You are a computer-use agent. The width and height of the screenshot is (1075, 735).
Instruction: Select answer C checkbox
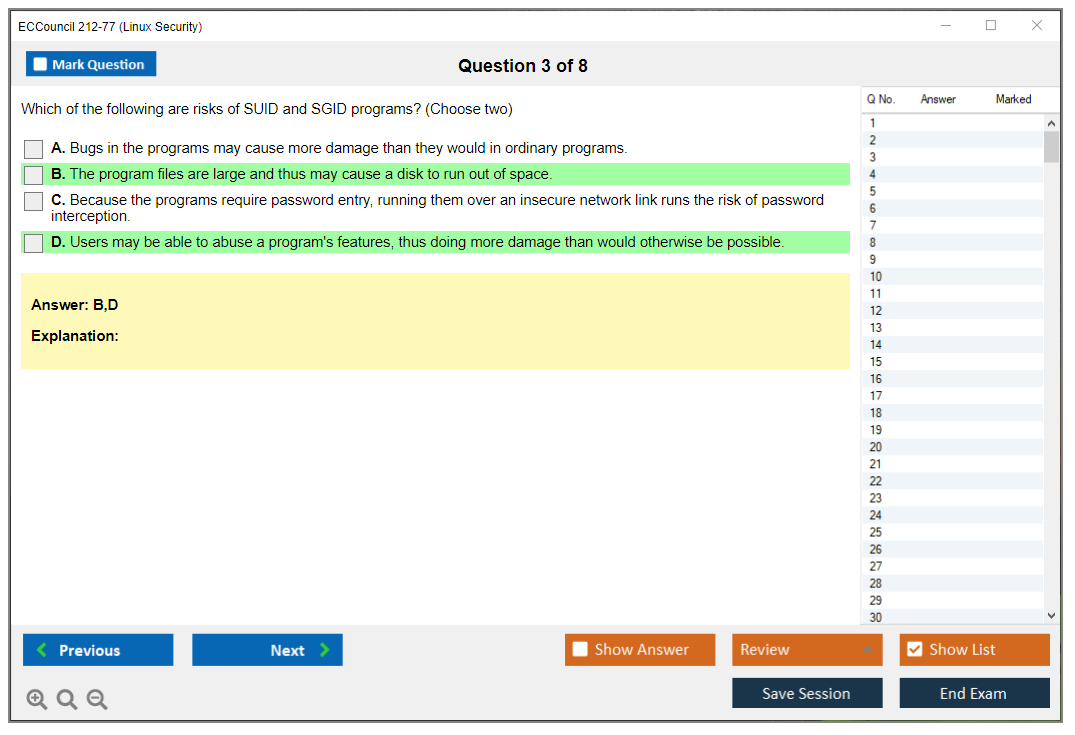pyautogui.click(x=34, y=201)
